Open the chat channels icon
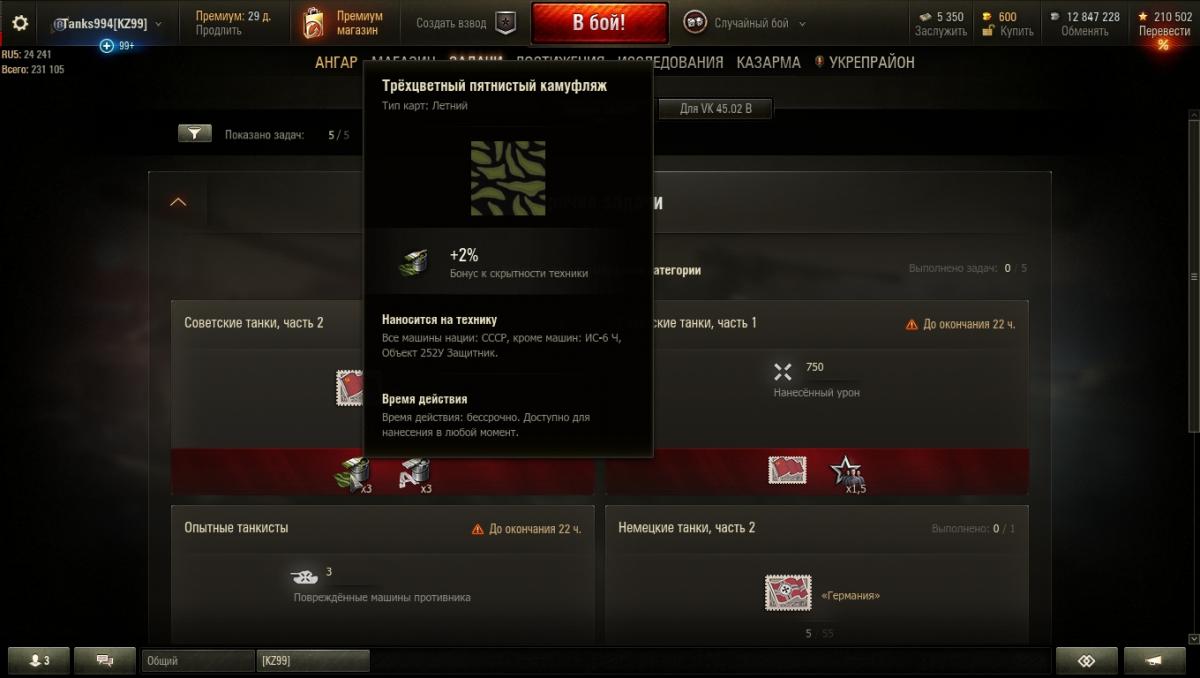 point(106,660)
